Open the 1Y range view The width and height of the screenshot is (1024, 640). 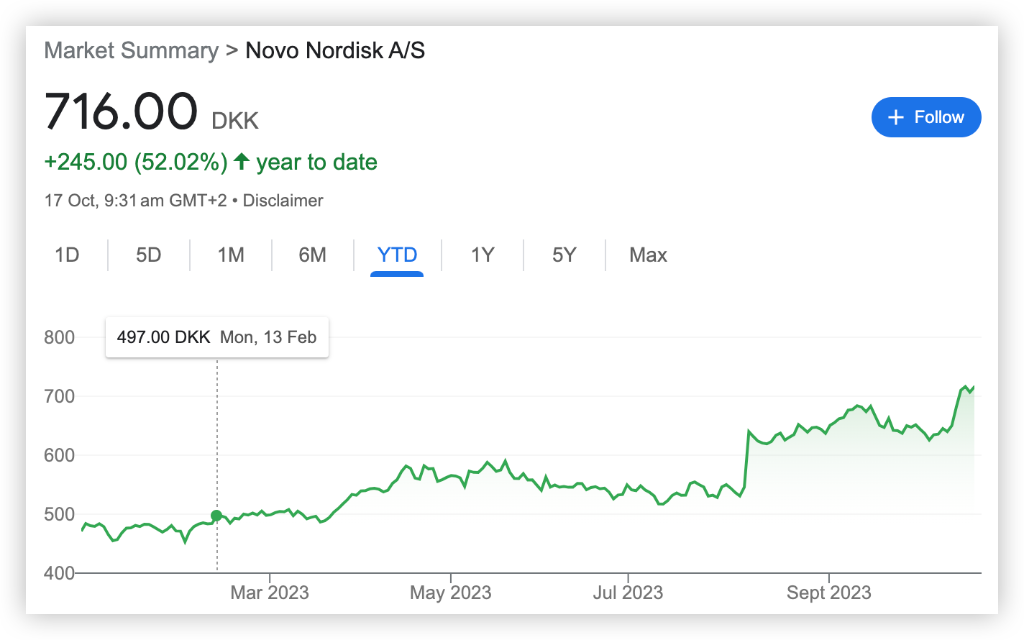click(x=483, y=255)
